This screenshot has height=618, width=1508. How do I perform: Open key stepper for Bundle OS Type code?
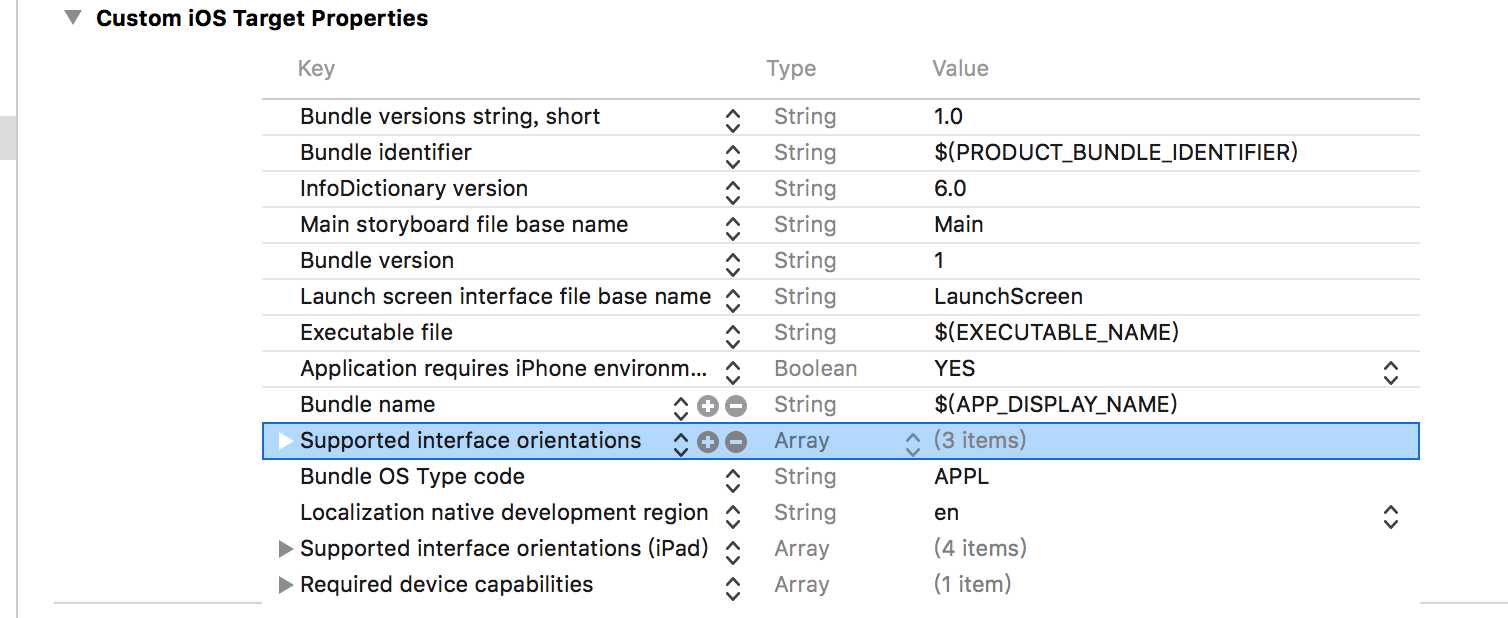coord(733,480)
